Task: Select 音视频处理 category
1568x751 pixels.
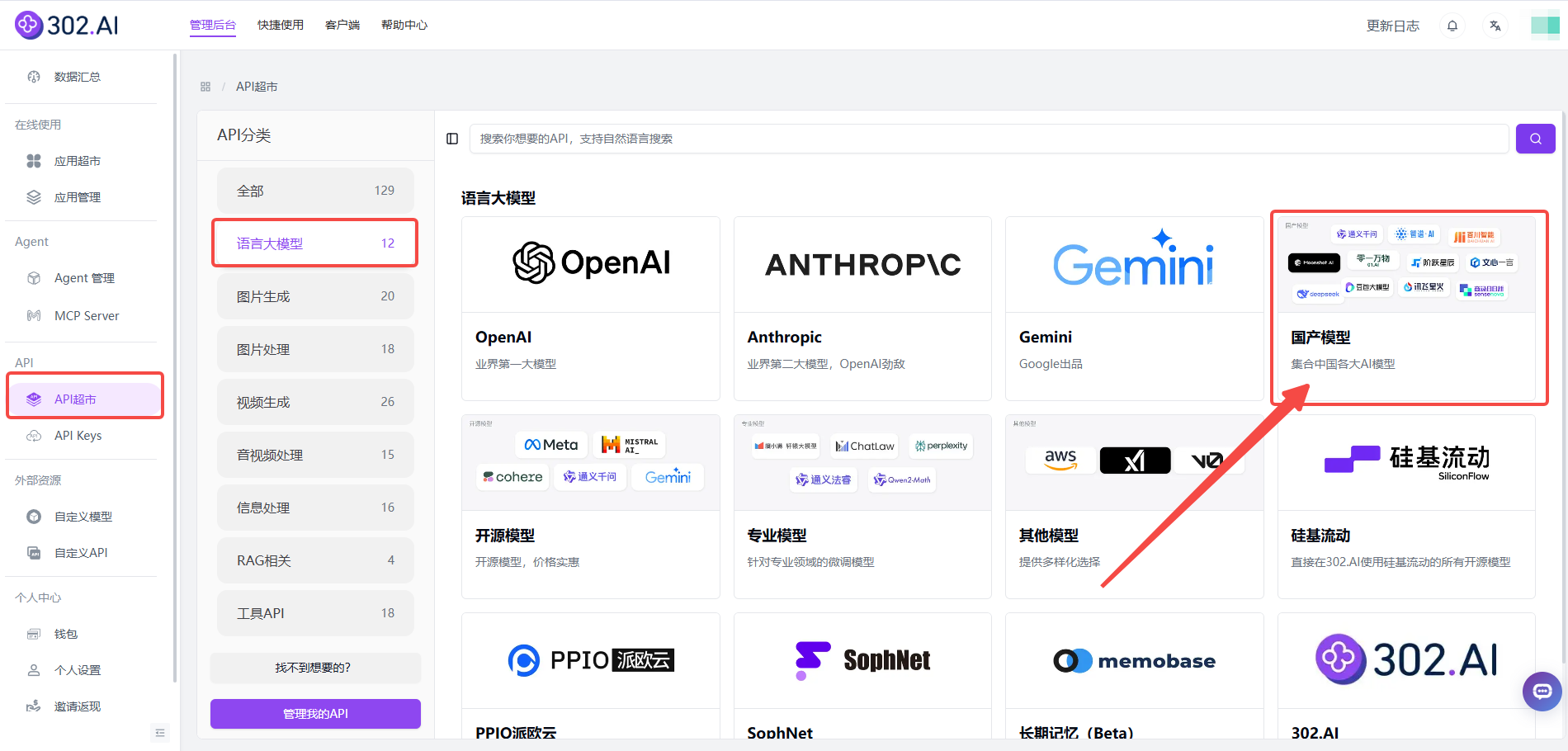Action: coord(315,455)
